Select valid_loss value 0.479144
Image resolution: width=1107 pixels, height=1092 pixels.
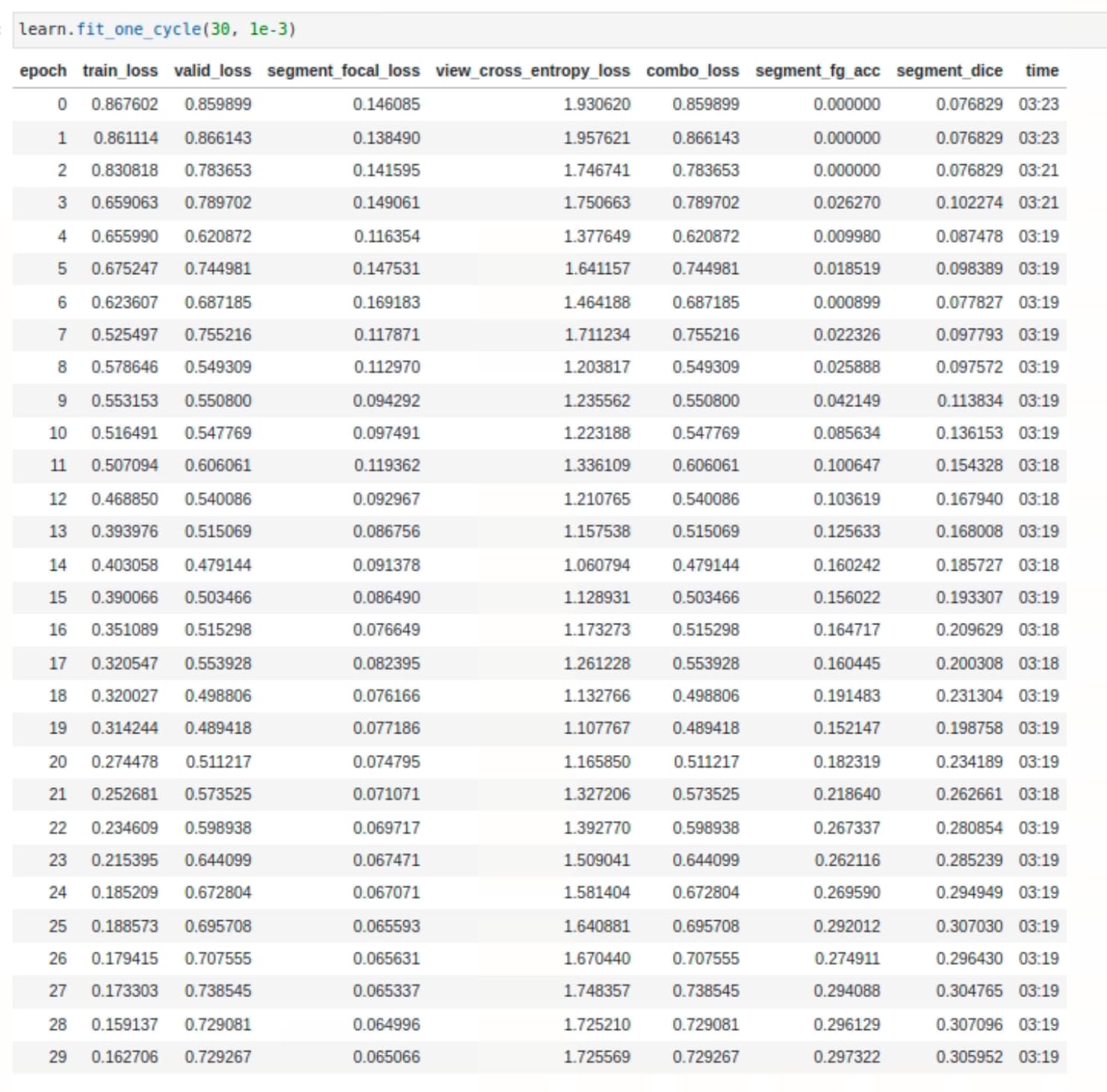pyautogui.click(x=218, y=565)
